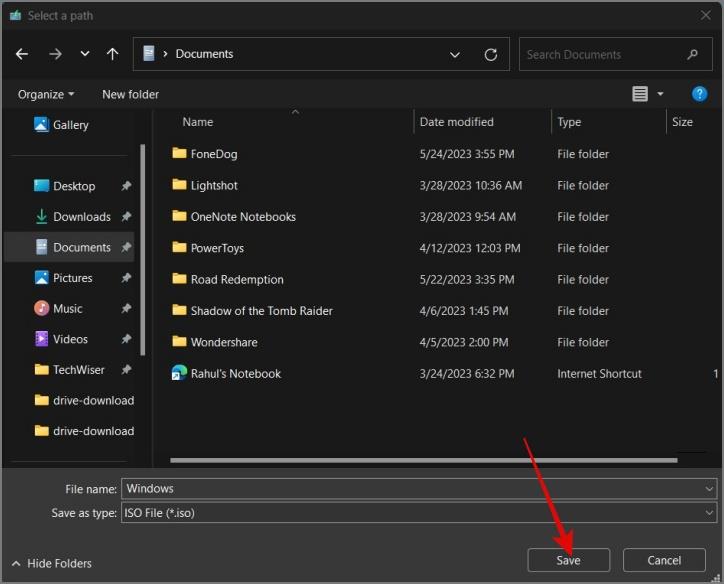This screenshot has width=724, height=584.
Task: Click 5/24/2023 3:55 PM date cell
Action: point(467,154)
